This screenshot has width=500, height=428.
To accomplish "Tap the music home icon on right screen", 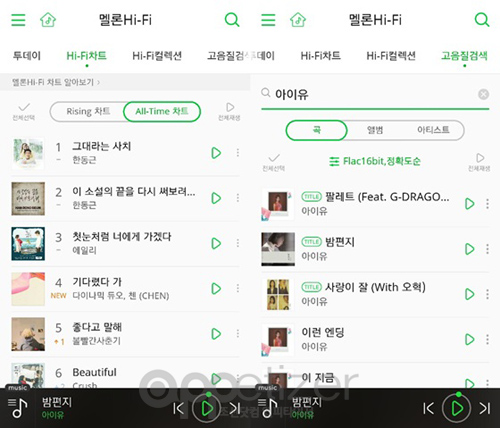I will pos(298,20).
